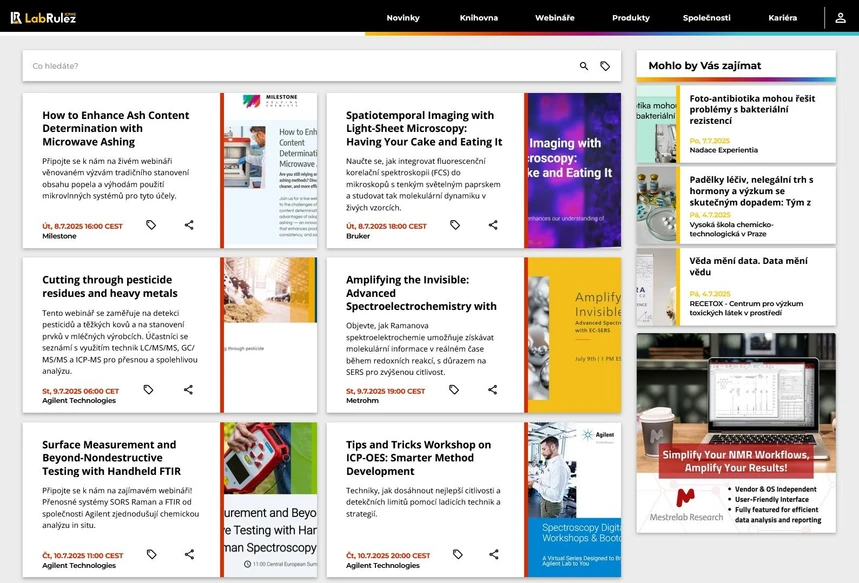The image size is (859, 583).
Task: Click date 'Čt, 10.7.2025 11:00 CEST'
Action: point(83,556)
